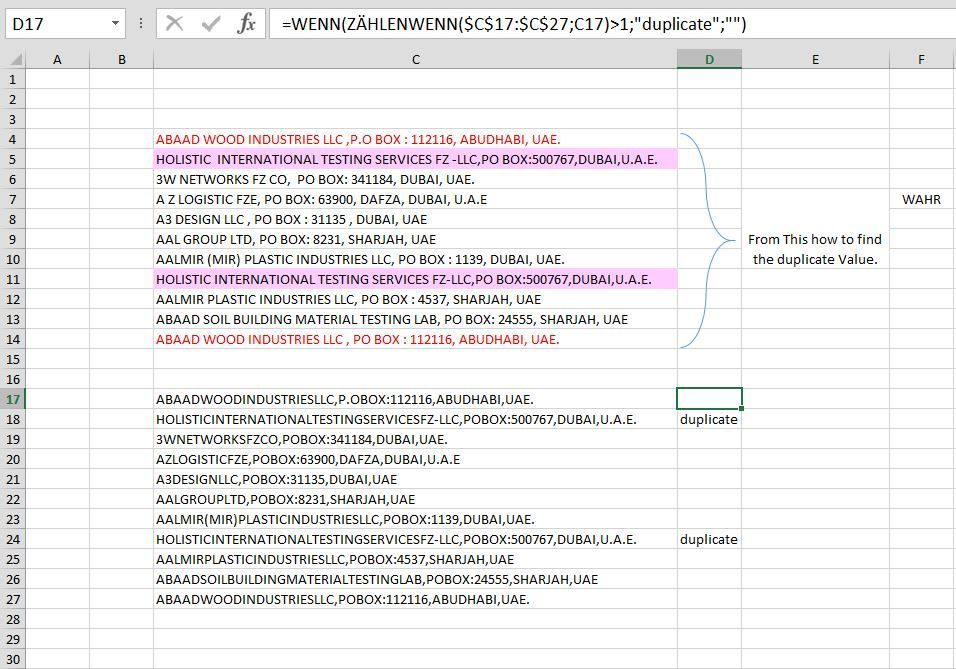Click the pink HOLISTIC INTERNATIONAL cell in row 5

pyautogui.click(x=415, y=159)
